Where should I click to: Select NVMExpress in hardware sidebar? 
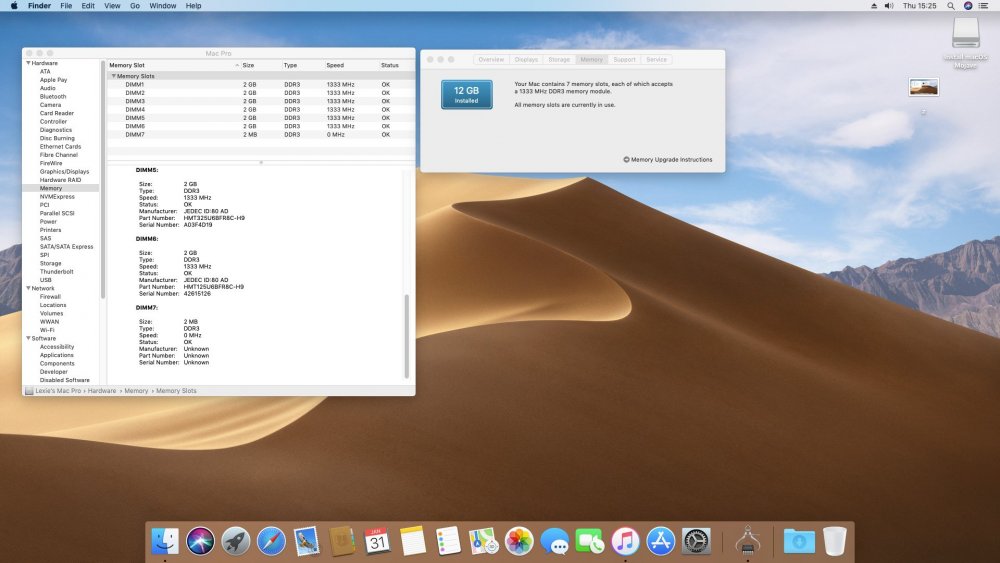(57, 196)
